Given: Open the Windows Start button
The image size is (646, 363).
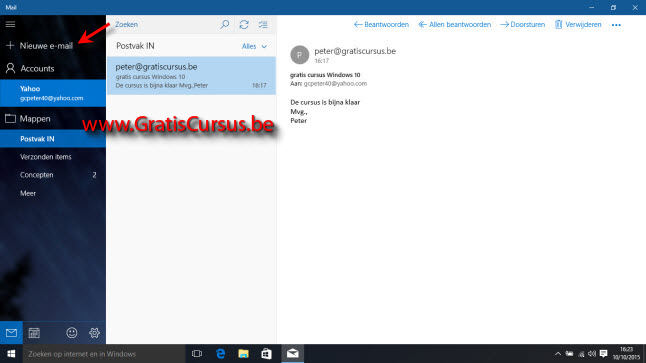Looking at the screenshot, I should [11, 354].
